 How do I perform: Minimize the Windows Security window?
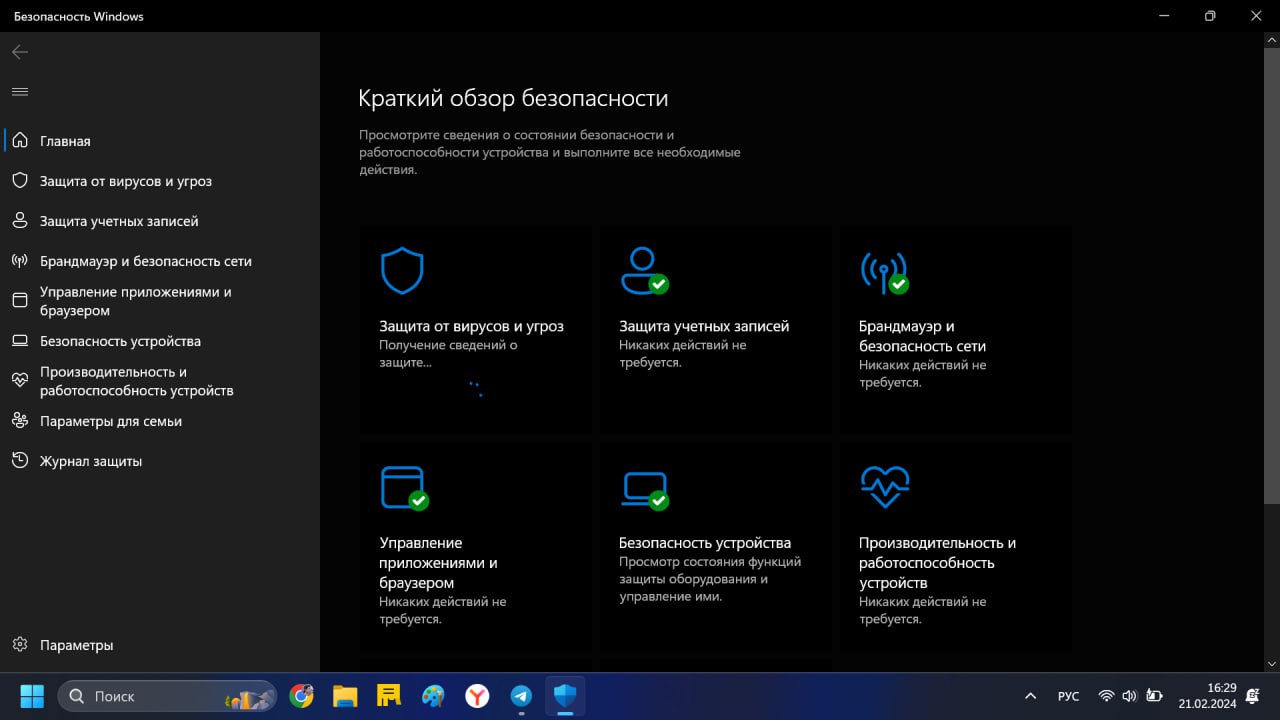pos(1164,16)
